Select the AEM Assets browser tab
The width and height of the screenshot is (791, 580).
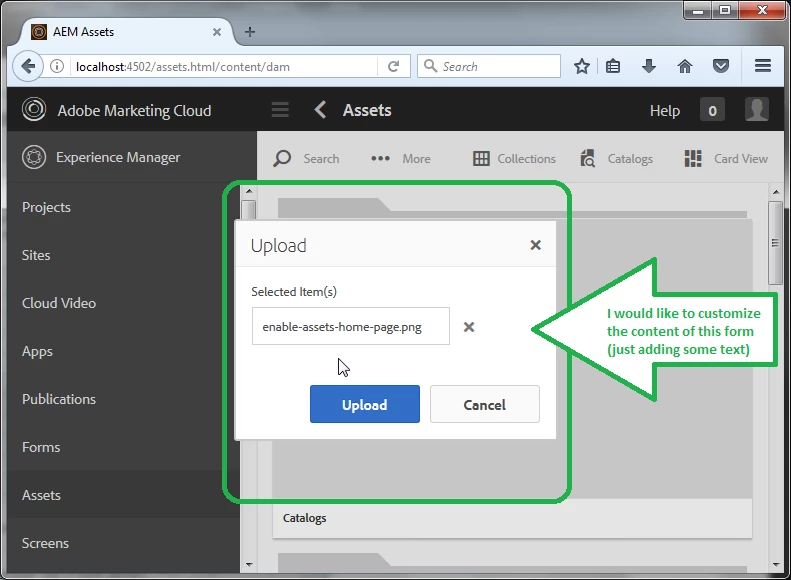[x=126, y=32]
